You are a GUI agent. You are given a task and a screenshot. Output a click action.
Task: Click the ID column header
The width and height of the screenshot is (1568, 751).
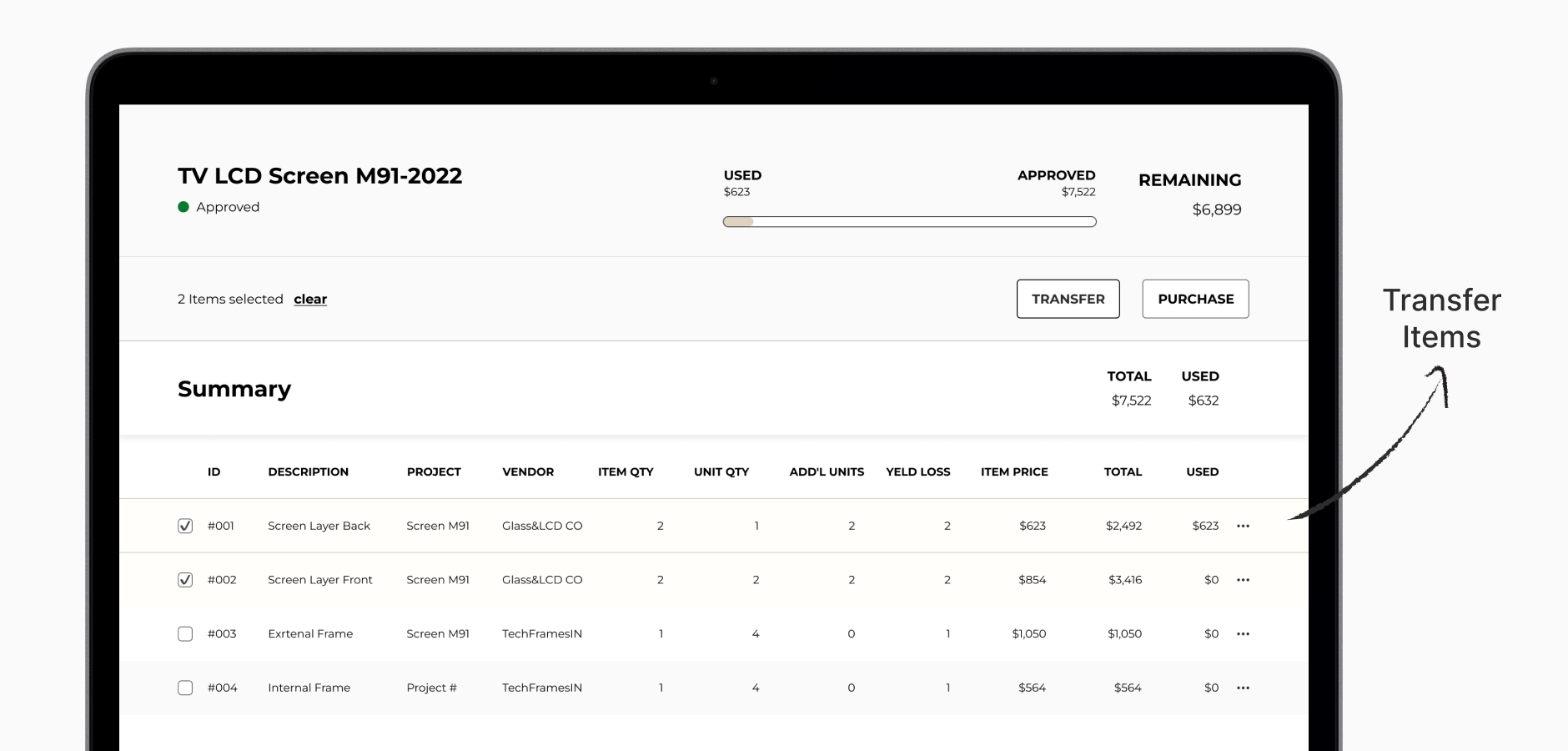coord(214,471)
